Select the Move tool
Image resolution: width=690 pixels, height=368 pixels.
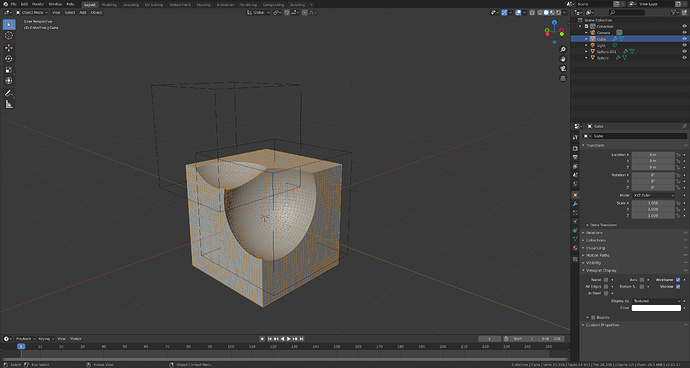click(x=9, y=48)
